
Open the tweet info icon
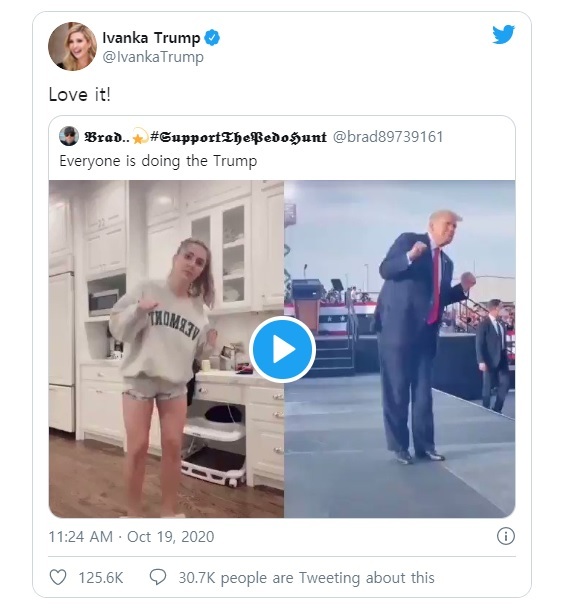pyautogui.click(x=506, y=536)
